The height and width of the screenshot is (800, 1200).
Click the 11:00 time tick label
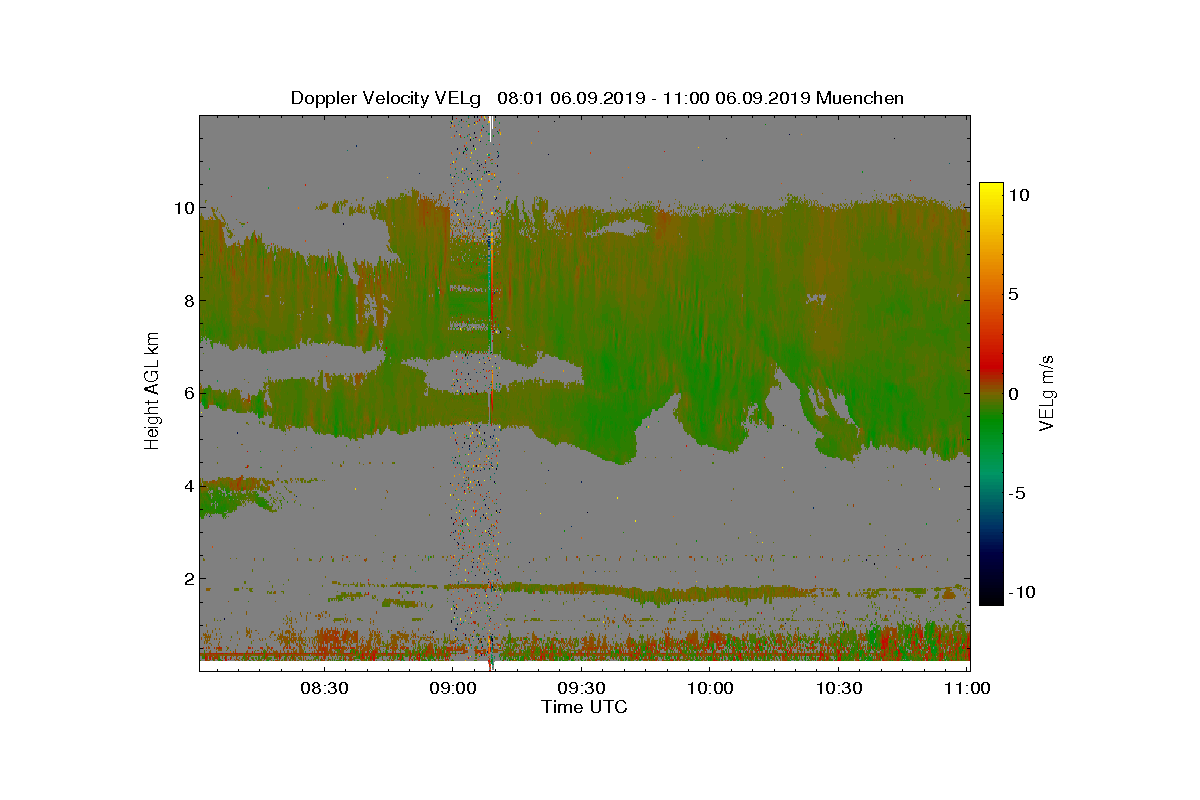click(969, 688)
